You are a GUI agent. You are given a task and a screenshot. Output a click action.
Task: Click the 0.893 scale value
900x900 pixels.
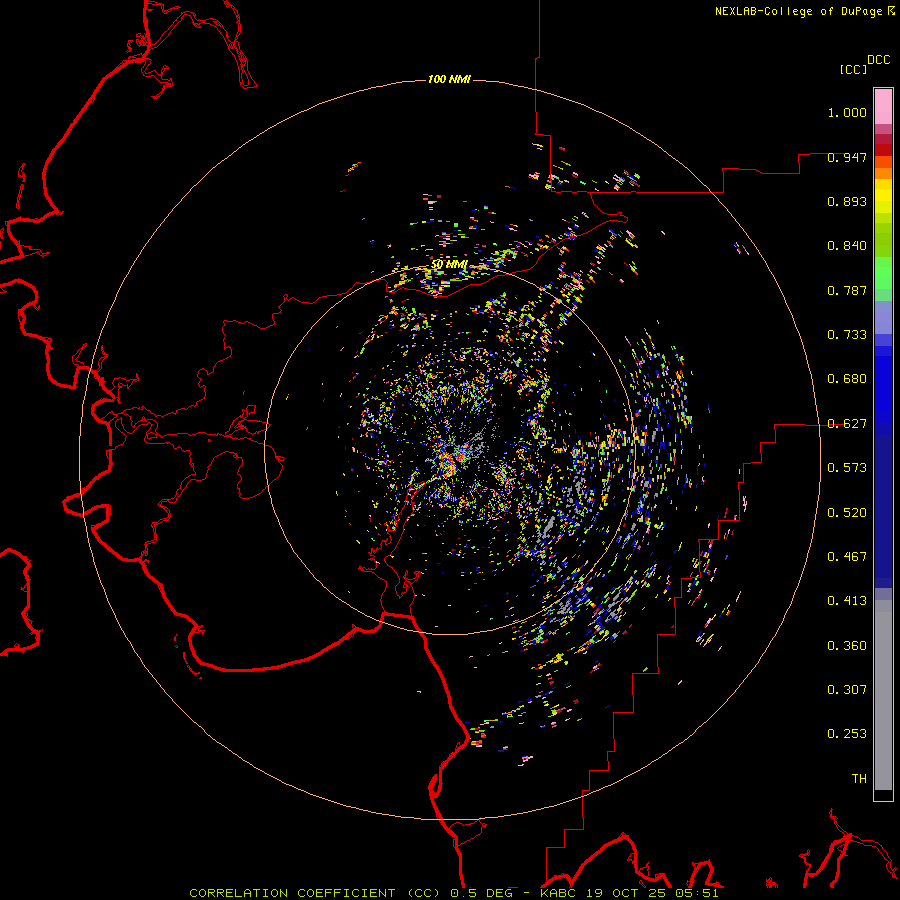click(847, 201)
